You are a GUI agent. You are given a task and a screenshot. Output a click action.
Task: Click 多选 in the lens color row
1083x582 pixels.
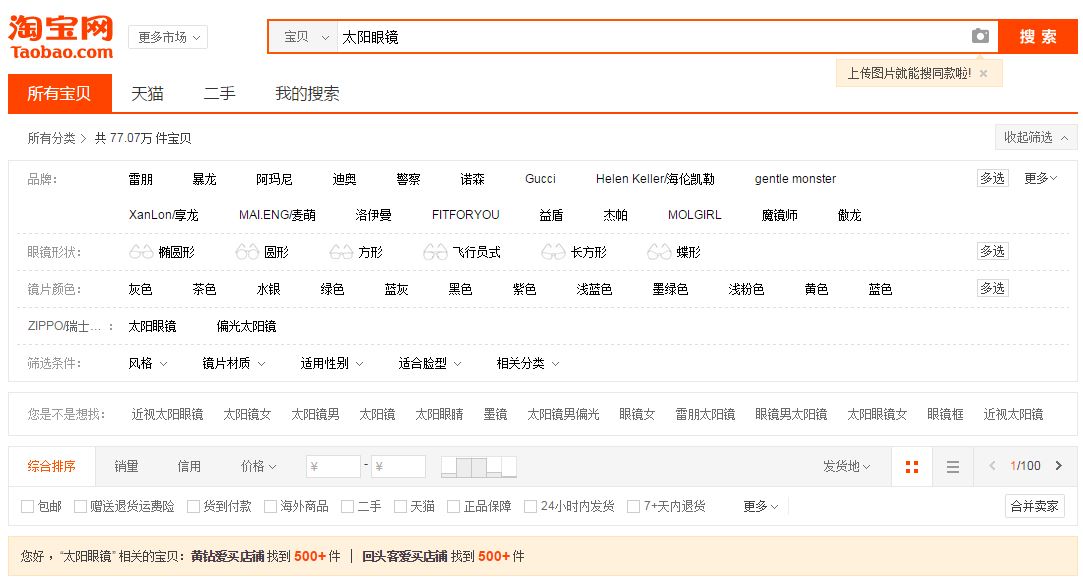[x=993, y=288]
